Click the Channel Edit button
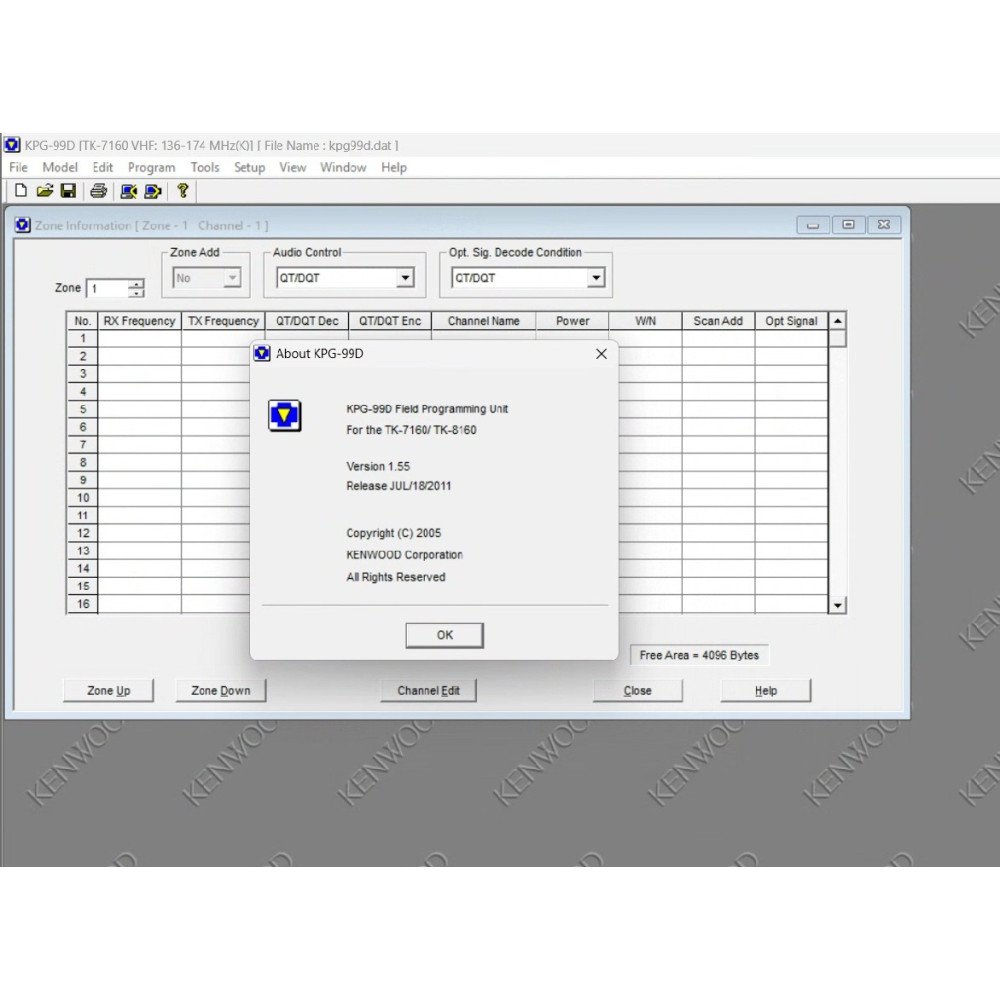This screenshot has height=1000, width=1000. (x=428, y=691)
